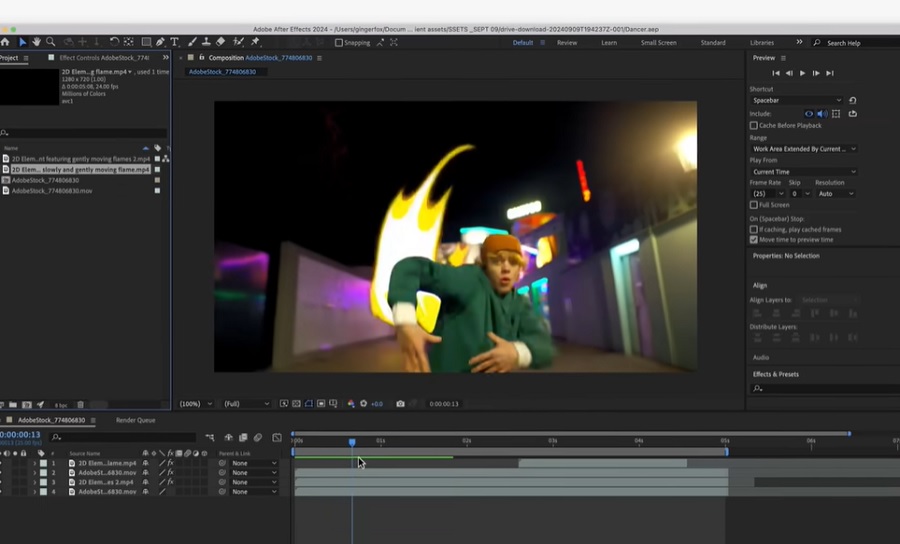Open the Resolution Auto dropdown
This screenshot has height=544, width=900.
pyautogui.click(x=836, y=194)
